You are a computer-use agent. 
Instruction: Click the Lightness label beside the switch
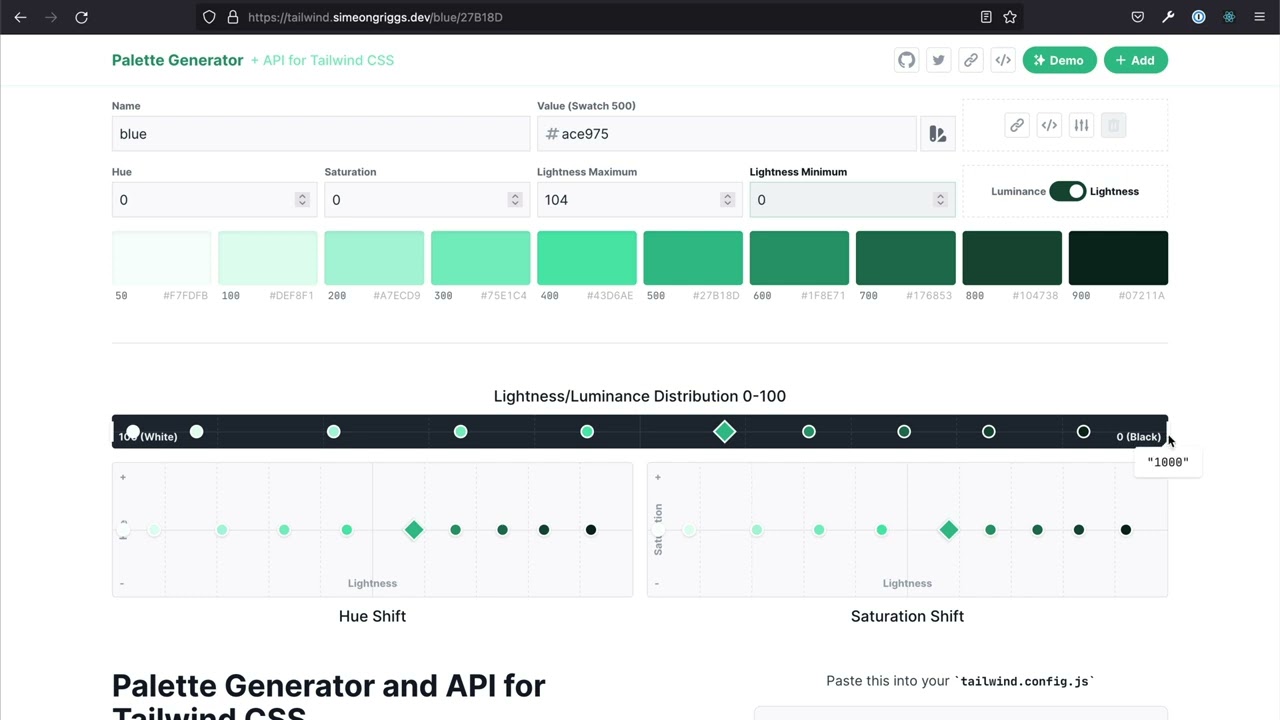pos(1114,191)
